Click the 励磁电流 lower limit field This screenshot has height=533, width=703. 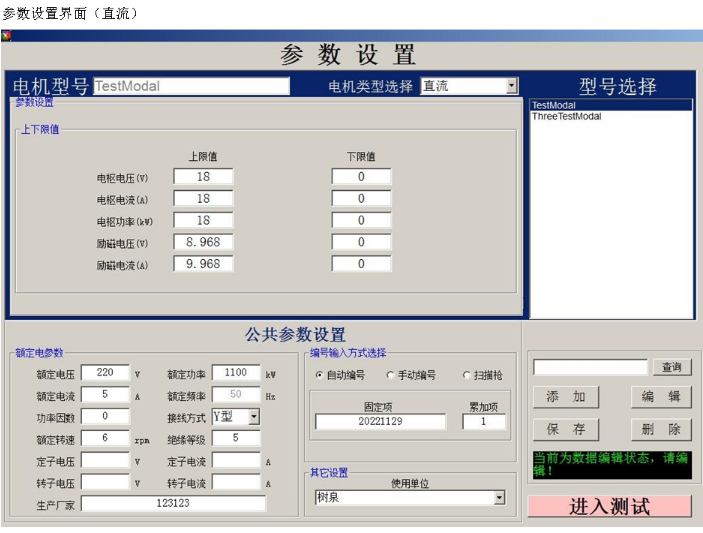point(361,264)
